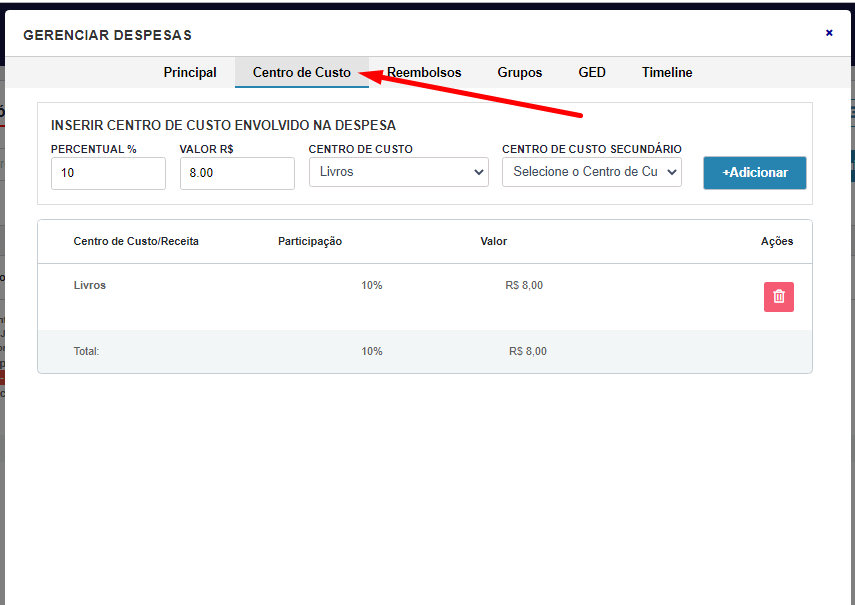This screenshot has height=605, width=855.
Task: Click the Gerenciar Despesas dialog title
Action: [107, 35]
